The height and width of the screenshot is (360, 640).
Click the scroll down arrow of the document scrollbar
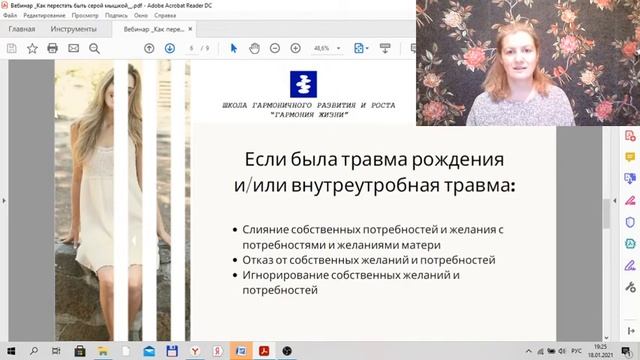click(606, 338)
